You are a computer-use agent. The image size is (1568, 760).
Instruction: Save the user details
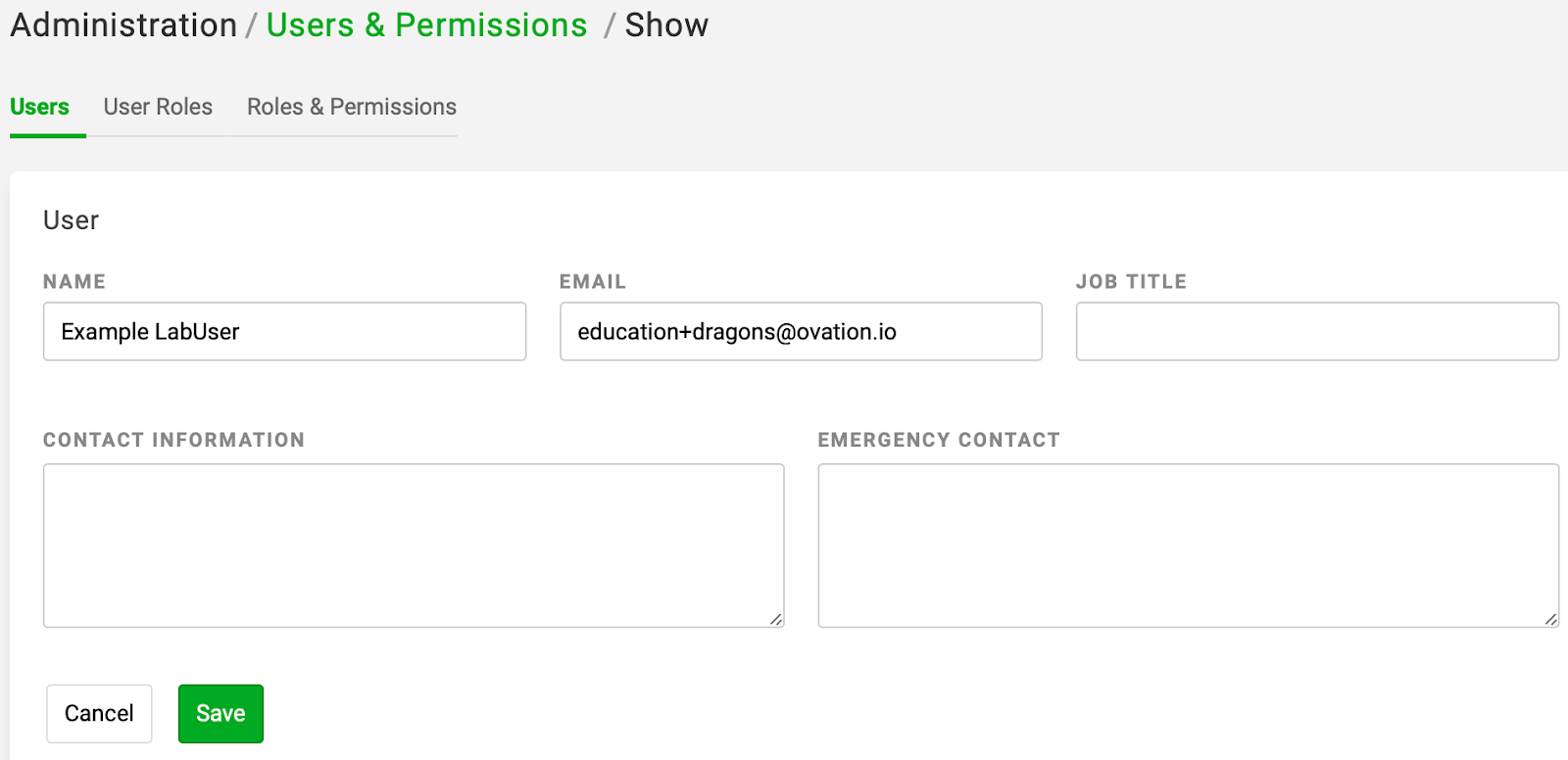point(220,713)
